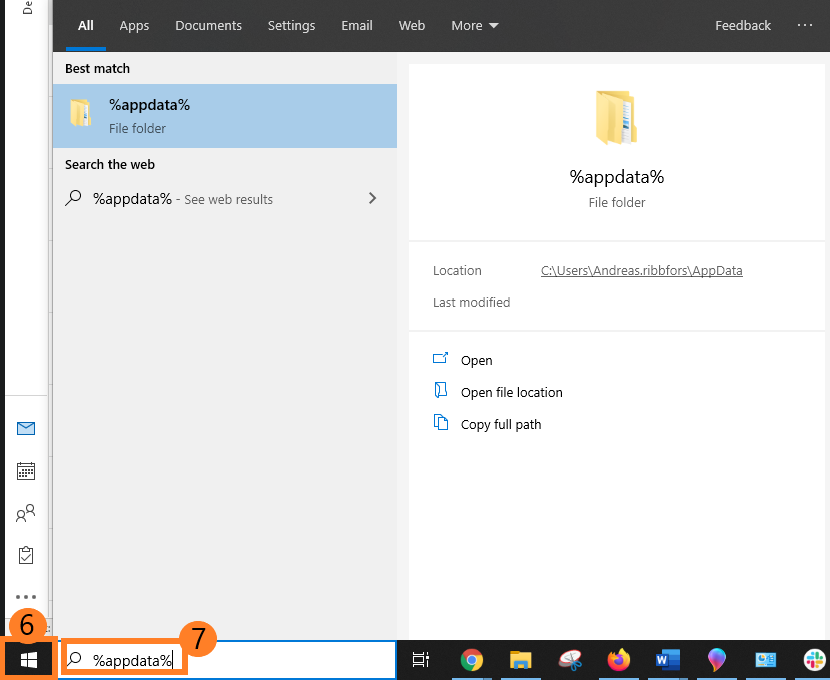
Task: Select the All search filter tab
Action: 86,25
